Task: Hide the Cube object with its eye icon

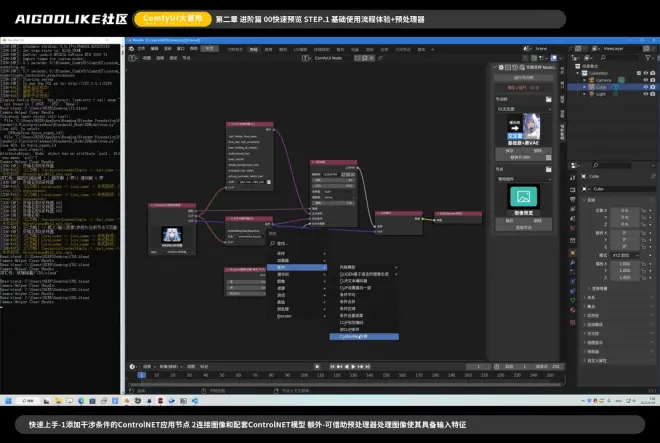Action: point(646,87)
